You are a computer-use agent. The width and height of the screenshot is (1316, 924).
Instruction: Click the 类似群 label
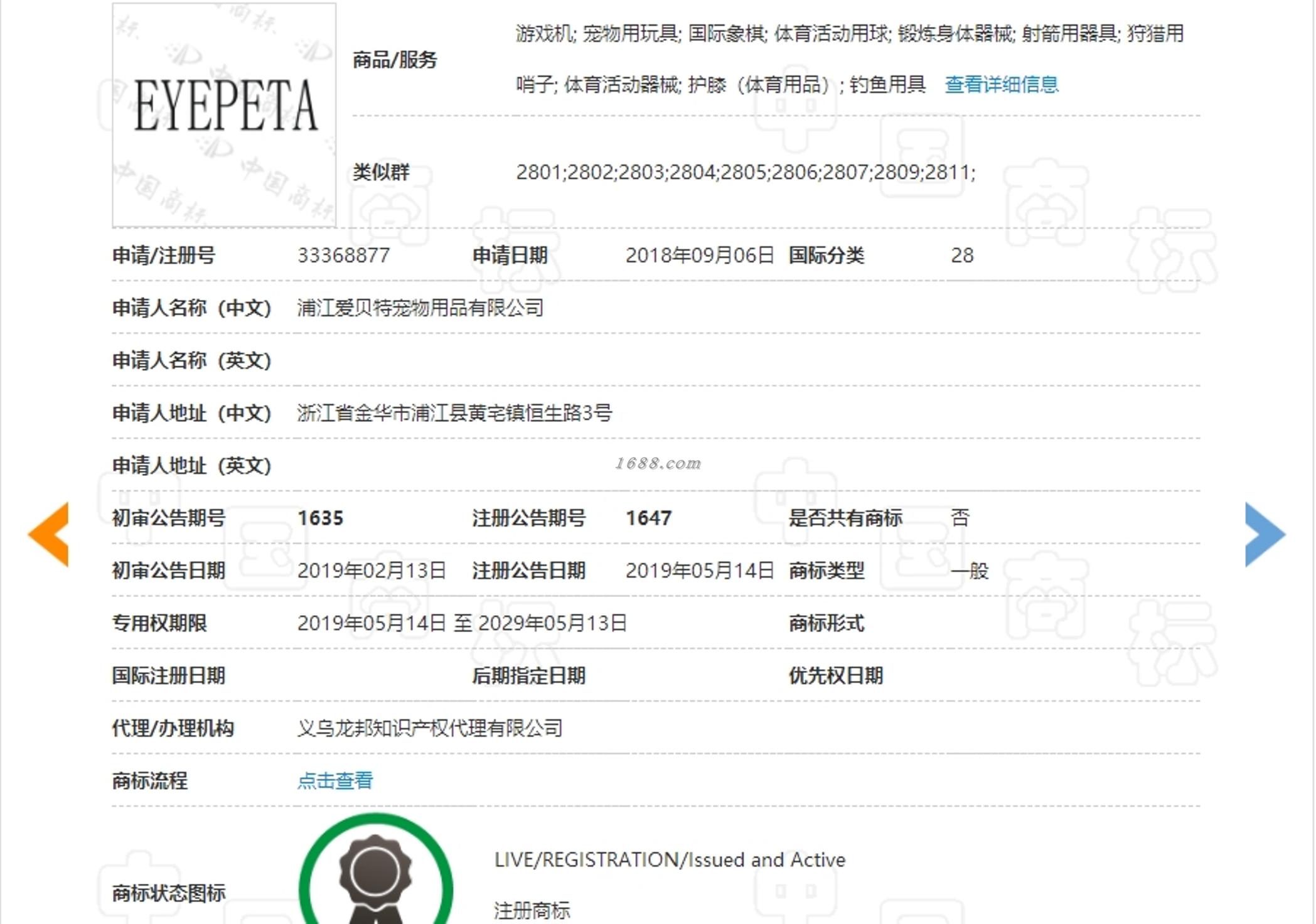381,172
